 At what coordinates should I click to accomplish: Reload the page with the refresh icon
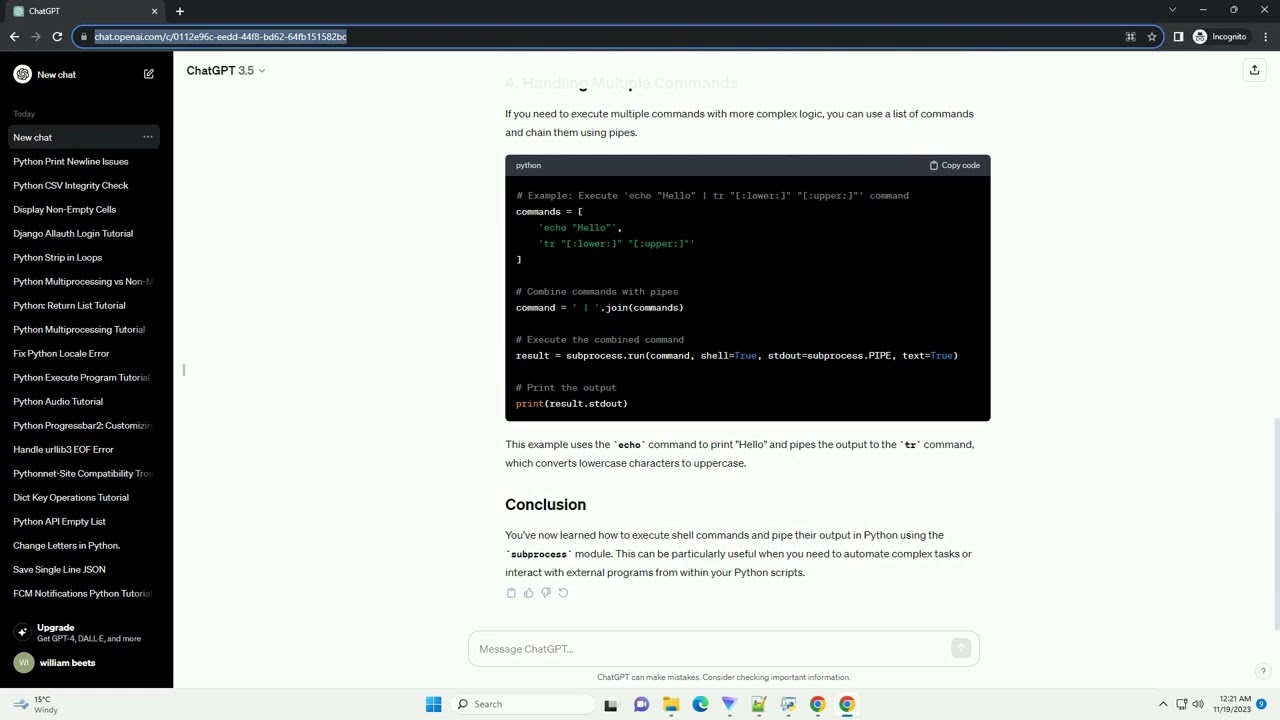(57, 37)
